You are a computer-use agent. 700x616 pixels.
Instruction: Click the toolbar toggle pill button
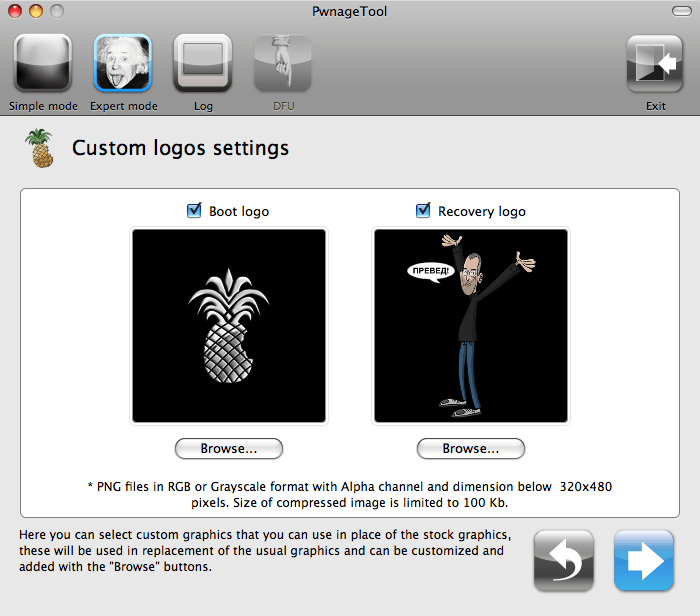click(x=682, y=11)
